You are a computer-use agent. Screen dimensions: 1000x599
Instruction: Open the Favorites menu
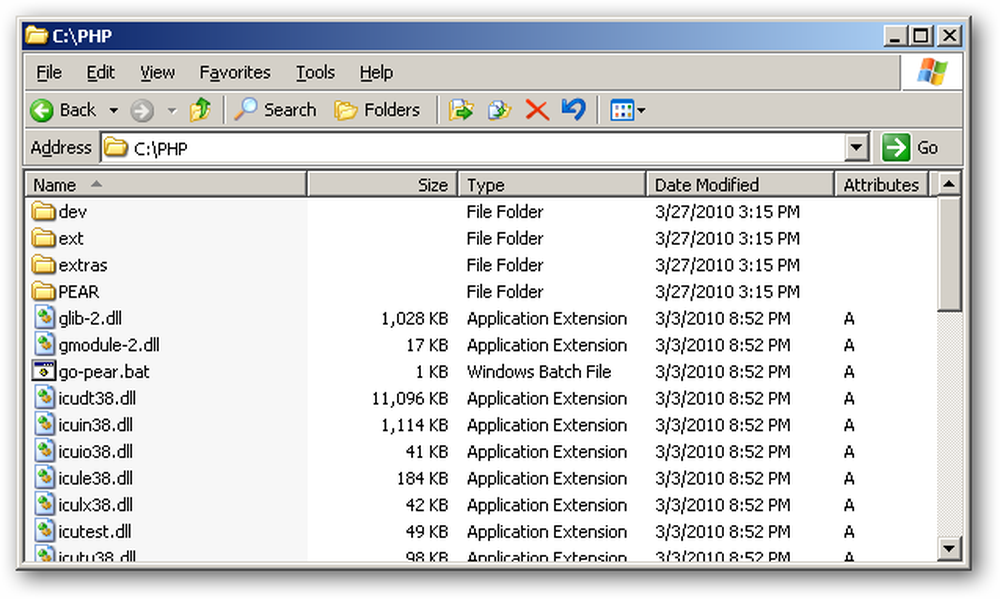[235, 73]
